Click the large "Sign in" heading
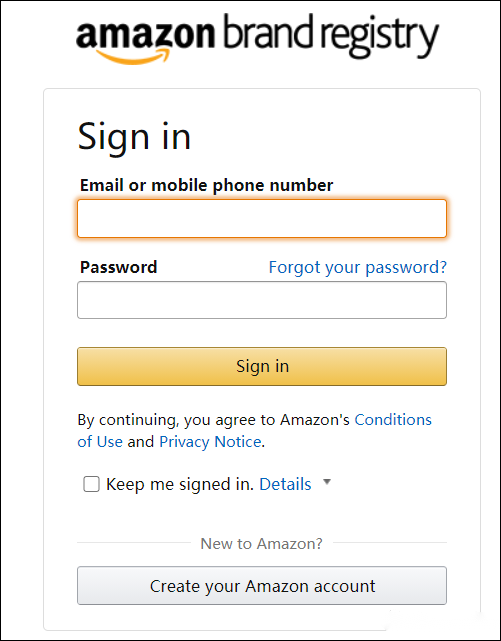 pos(134,137)
